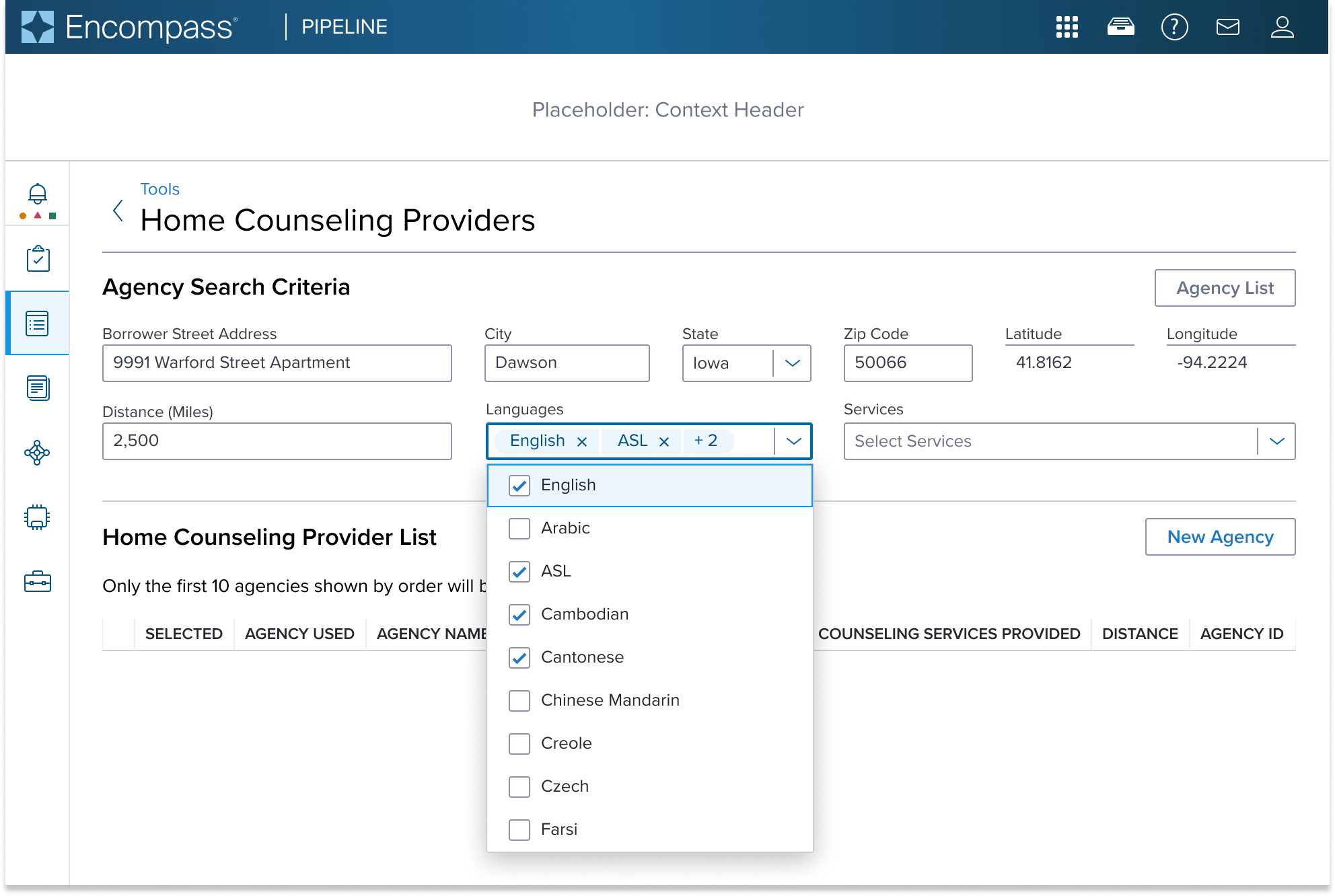Screen dimensions: 1335x896
Task: Click the Agency List button
Action: pos(1225,288)
